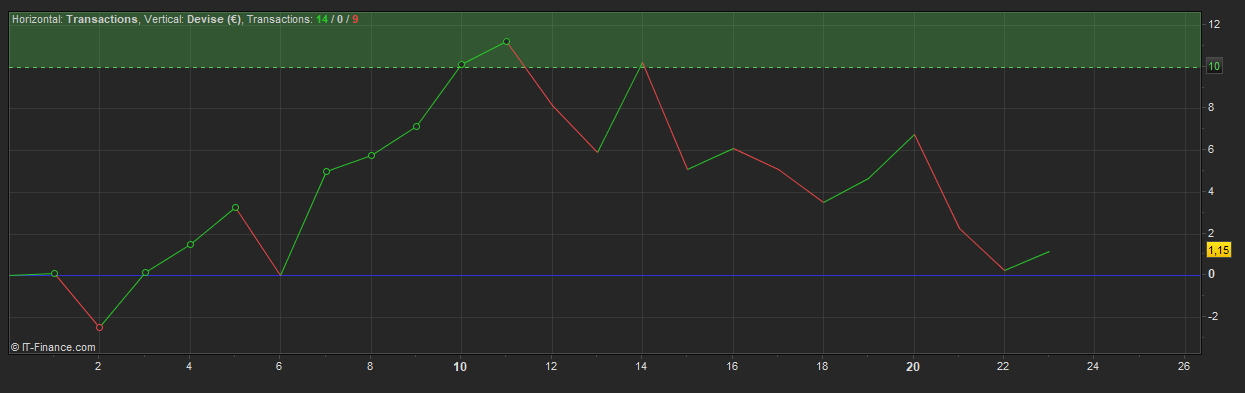Click the green winning transactions count 14

pos(322,19)
